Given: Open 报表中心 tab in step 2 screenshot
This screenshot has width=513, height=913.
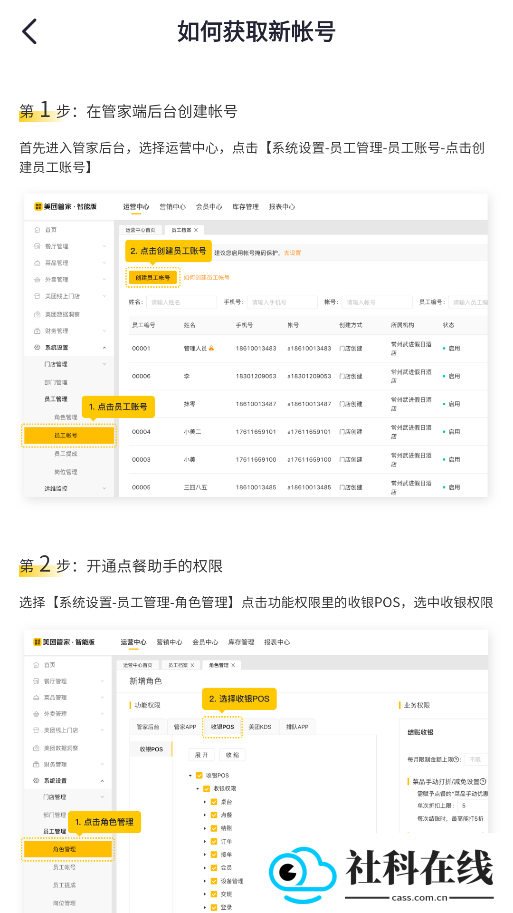Looking at the screenshot, I should pos(277,642).
